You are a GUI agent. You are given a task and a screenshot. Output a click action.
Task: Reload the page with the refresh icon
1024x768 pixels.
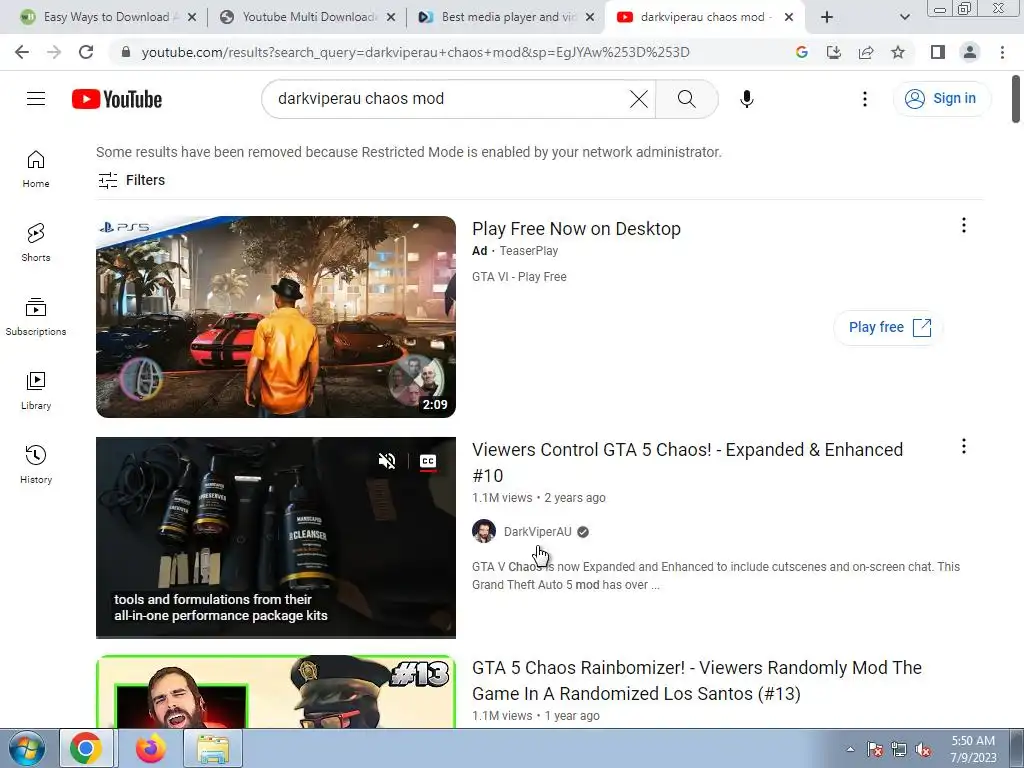click(86, 52)
